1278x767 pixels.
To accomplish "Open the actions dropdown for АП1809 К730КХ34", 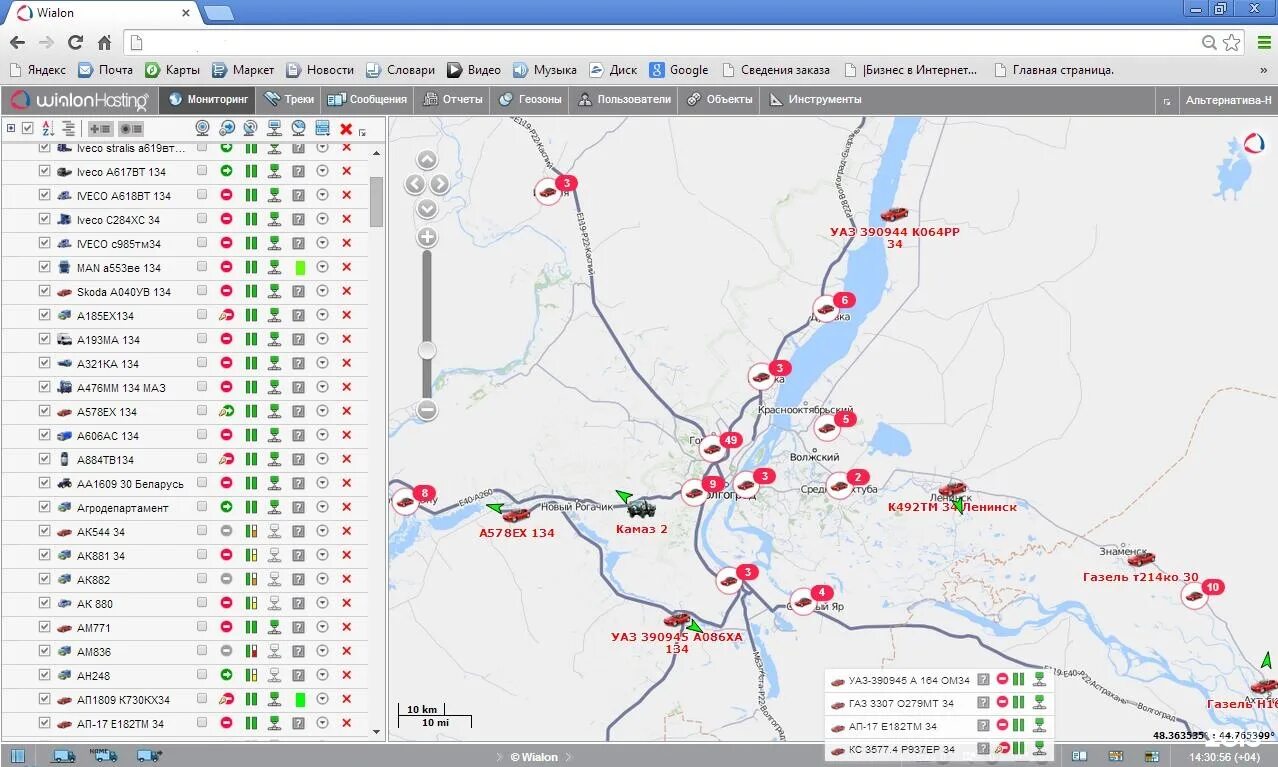I will 322,699.
